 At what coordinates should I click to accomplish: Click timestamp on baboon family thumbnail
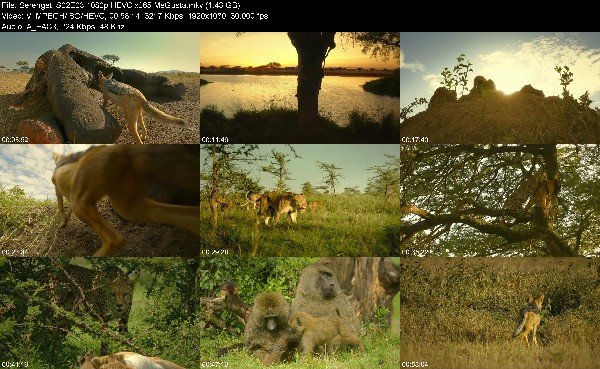click(215, 365)
